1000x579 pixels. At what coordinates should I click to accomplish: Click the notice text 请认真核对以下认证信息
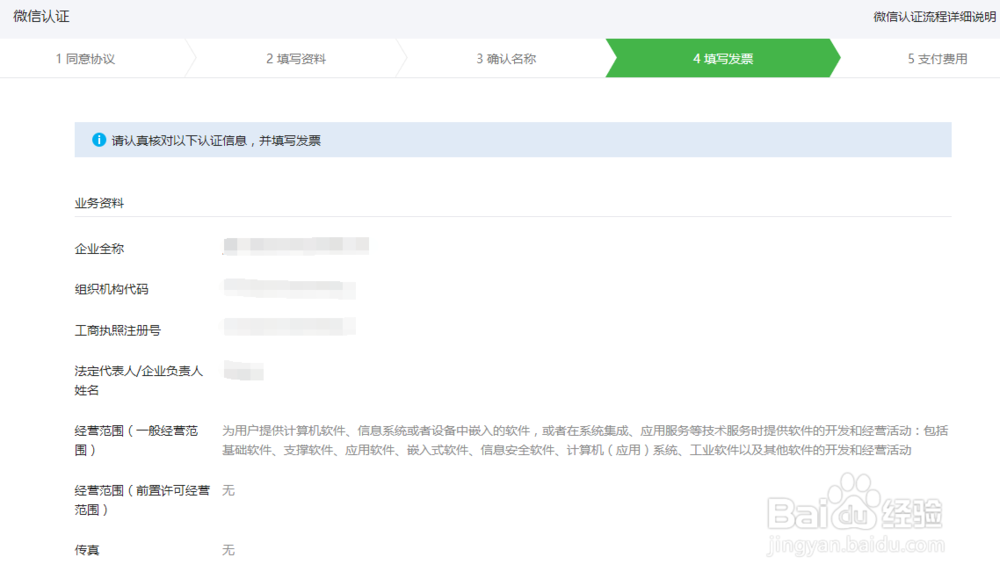point(179,140)
